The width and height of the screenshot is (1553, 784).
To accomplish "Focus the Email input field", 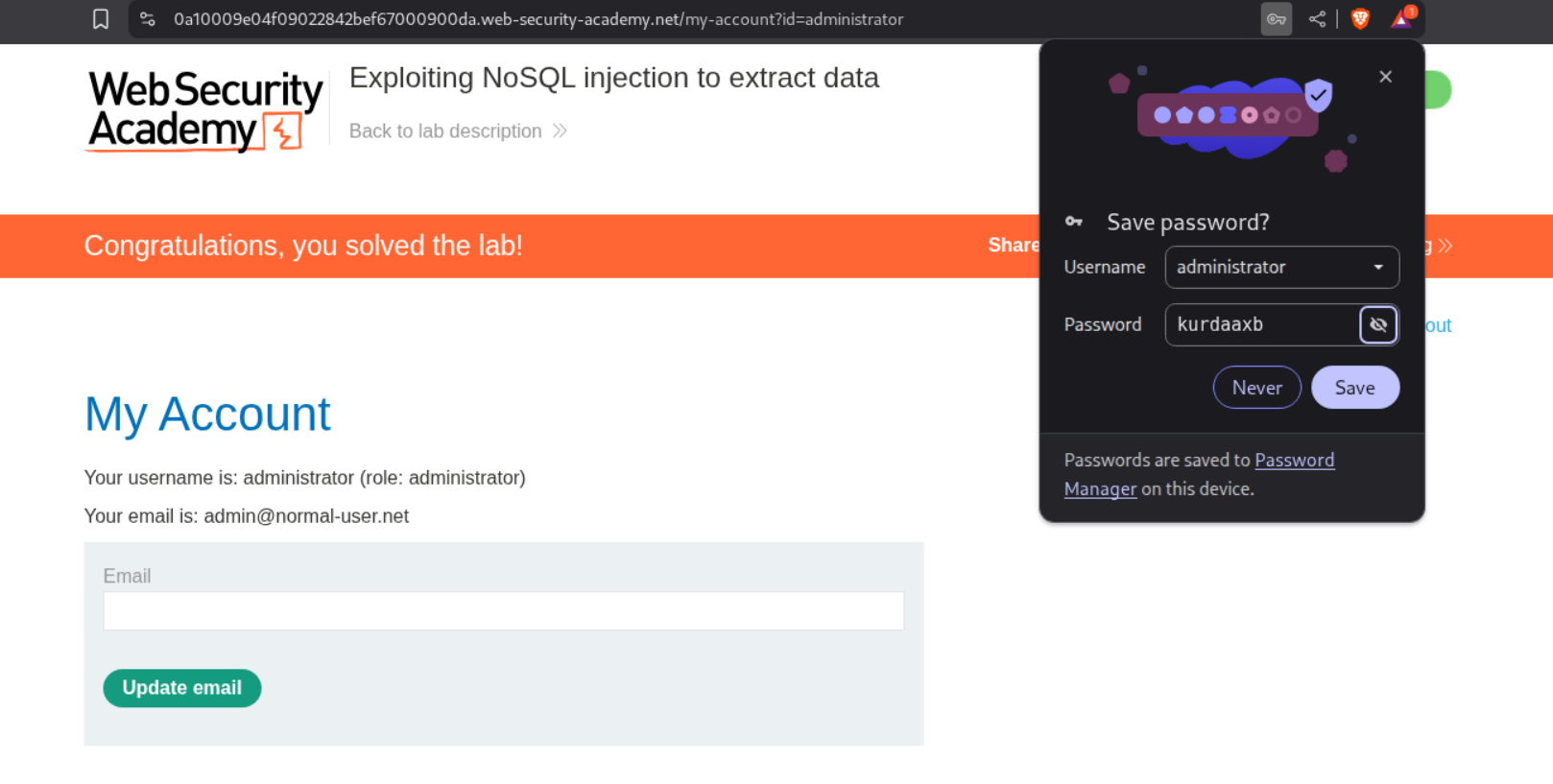I will [503, 611].
